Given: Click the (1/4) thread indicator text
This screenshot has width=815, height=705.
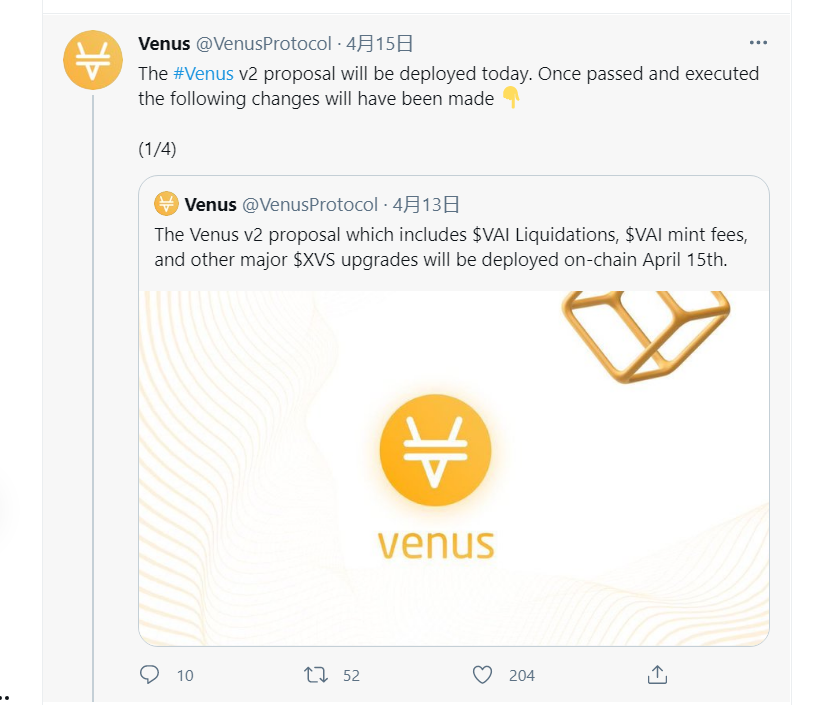Looking at the screenshot, I should pos(157,148).
